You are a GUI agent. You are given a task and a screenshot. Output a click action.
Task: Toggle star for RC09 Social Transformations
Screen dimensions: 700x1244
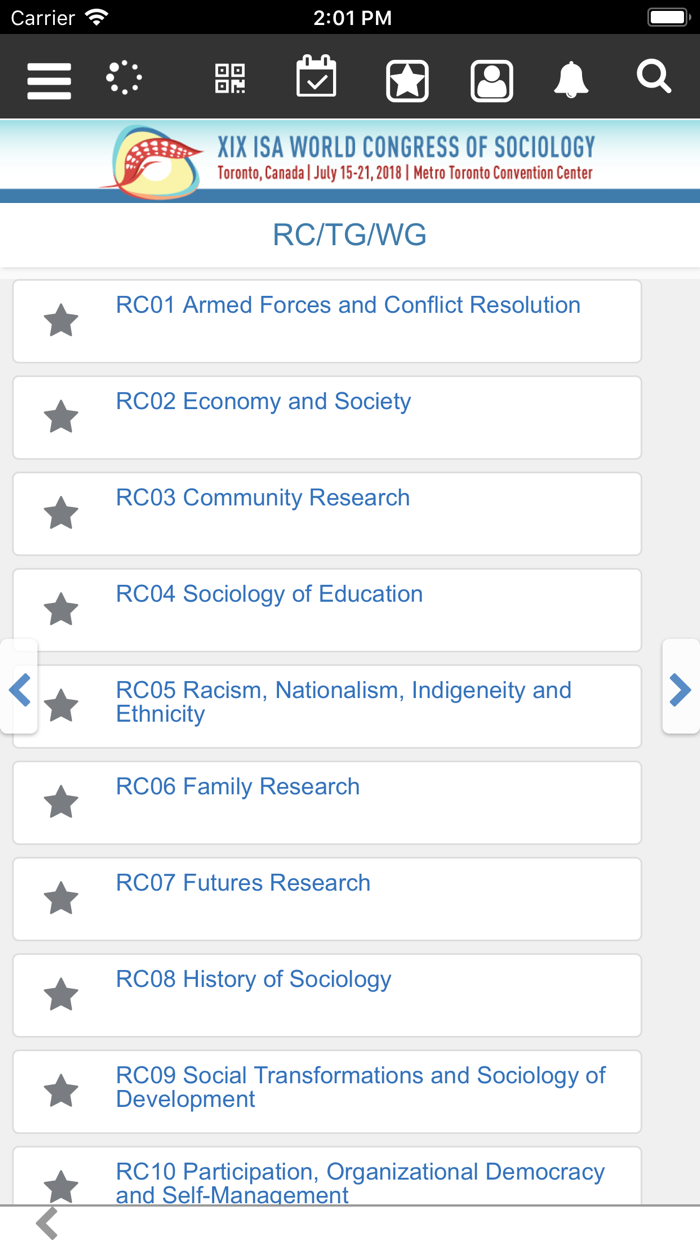point(61,1091)
